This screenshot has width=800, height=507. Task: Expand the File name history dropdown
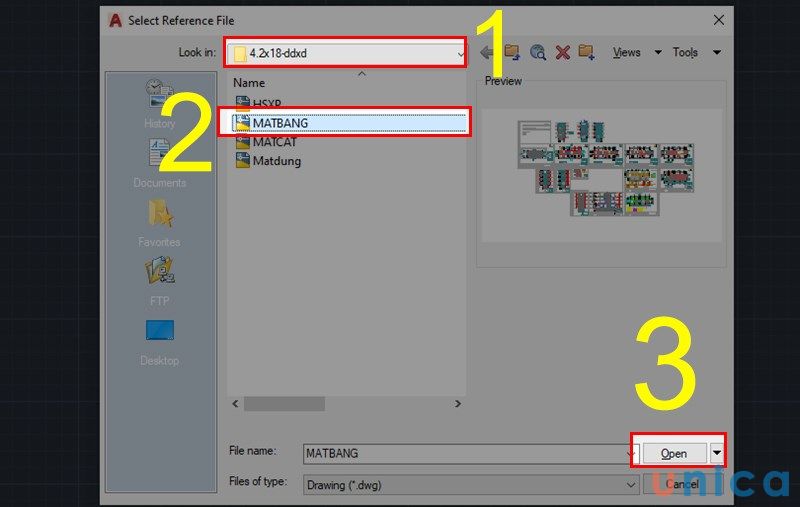tap(632, 453)
